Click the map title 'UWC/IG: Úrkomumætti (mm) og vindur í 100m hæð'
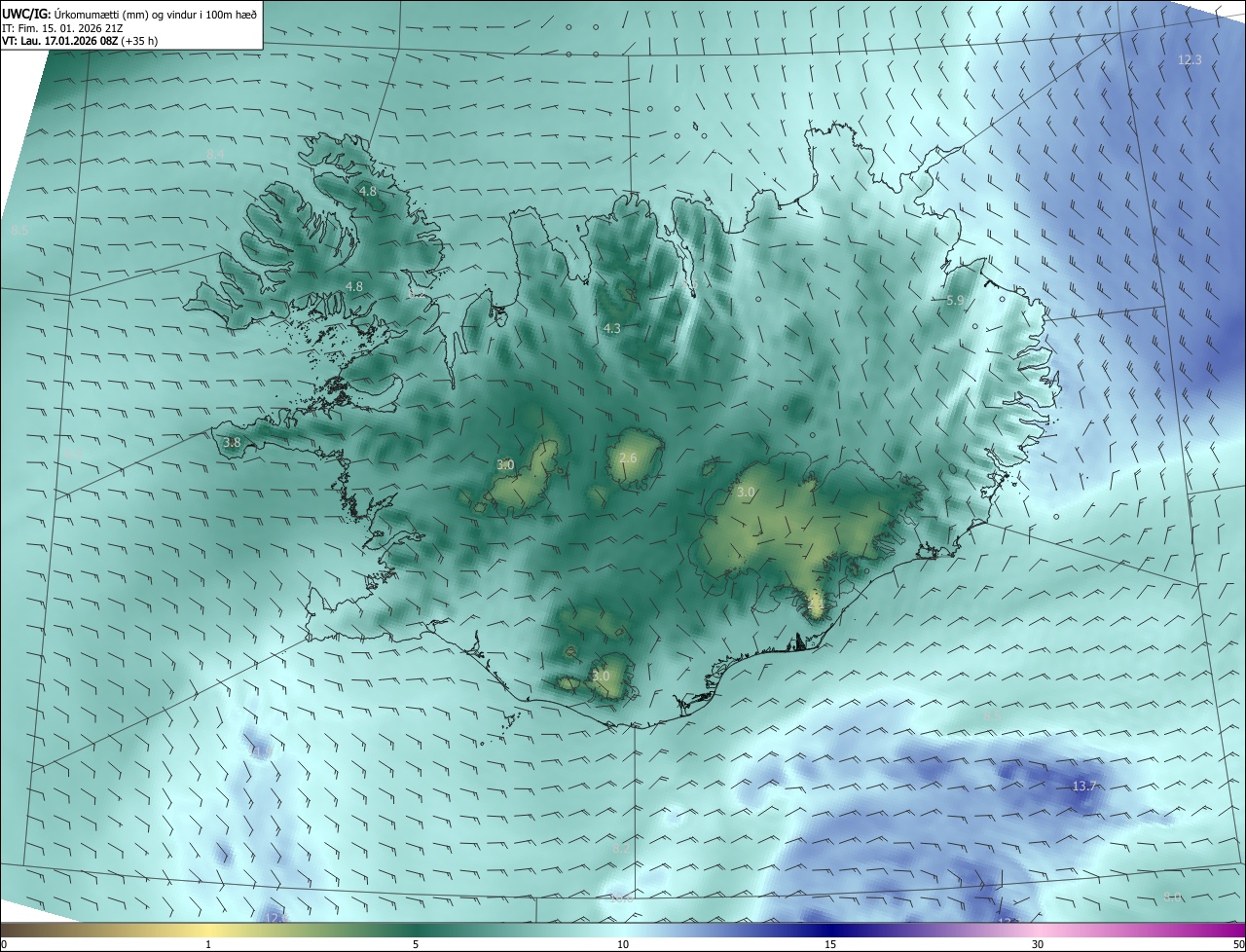This screenshot has height=952, width=1246. [x=129, y=13]
